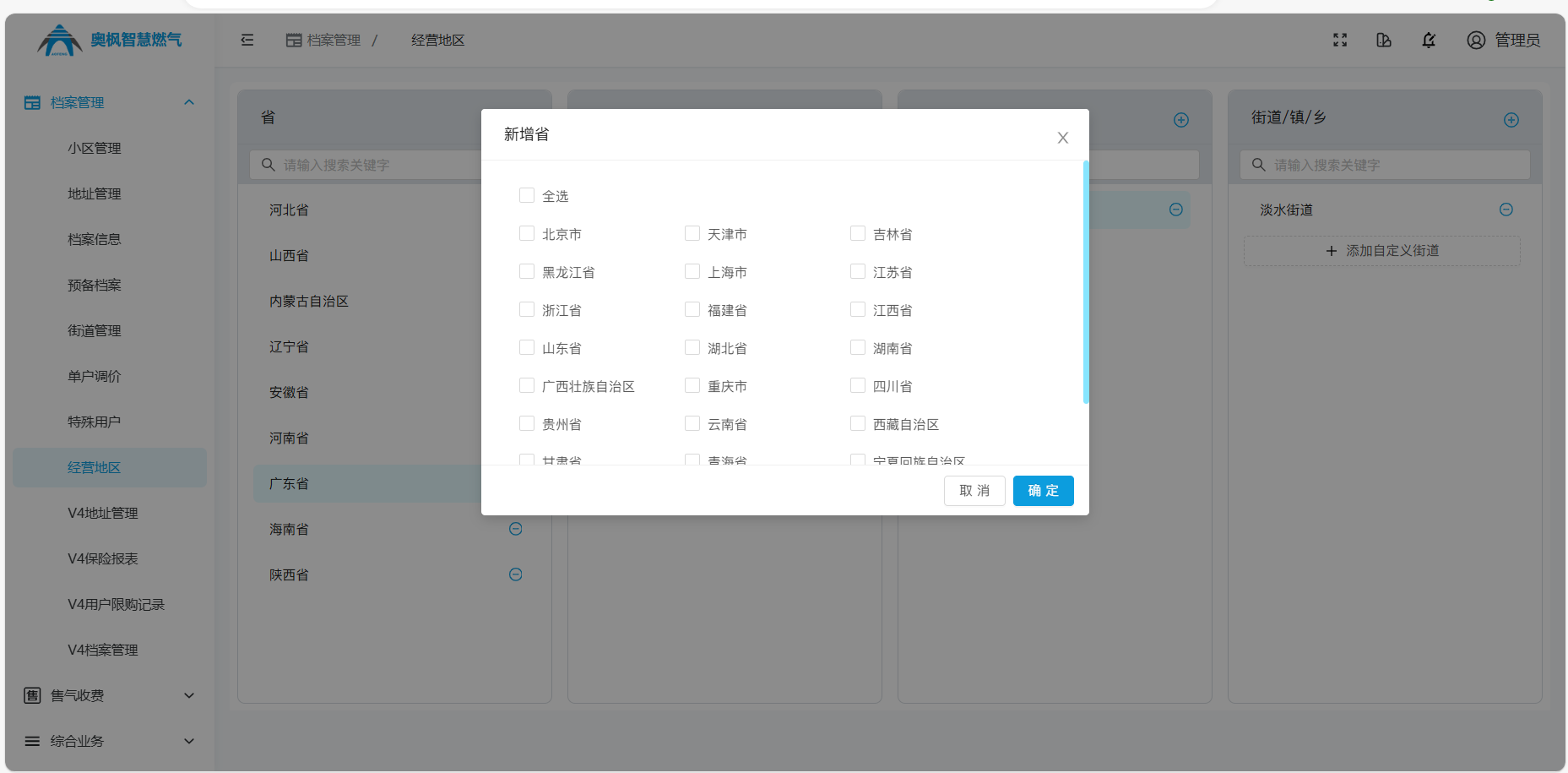The image size is (1568, 773).
Task: Open 地址管理 in sidebar
Action: click(x=110, y=193)
